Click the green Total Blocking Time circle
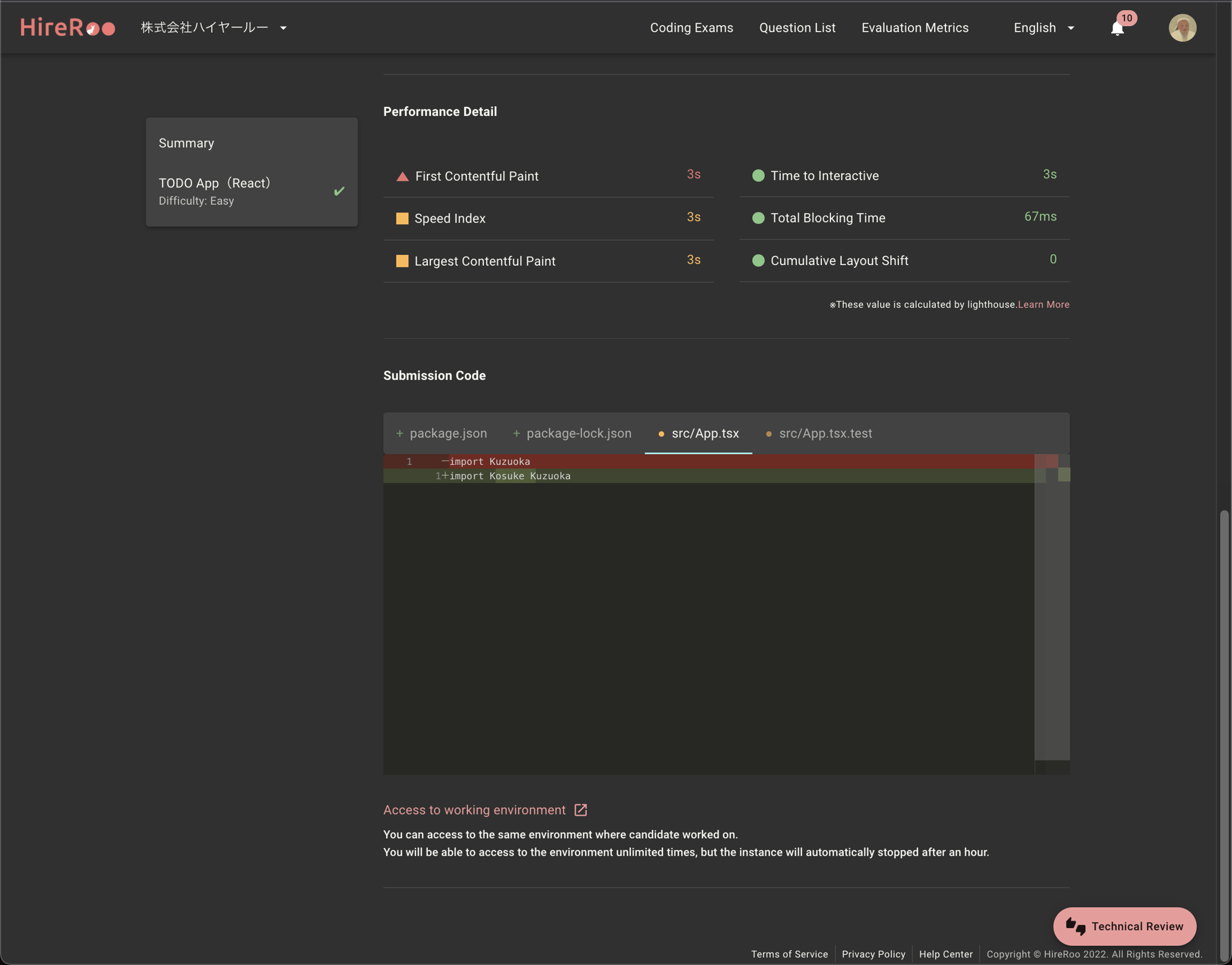Screen dimensions: 1232x965 [x=758, y=218]
